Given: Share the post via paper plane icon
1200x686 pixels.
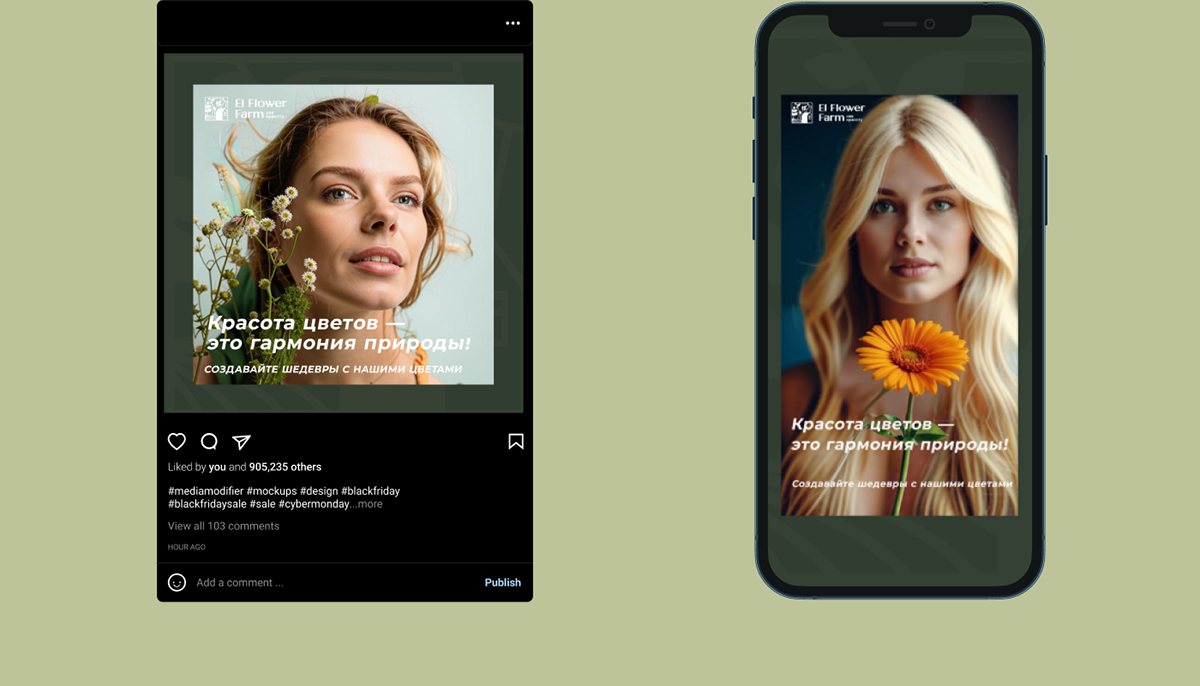Looking at the screenshot, I should tap(241, 441).
